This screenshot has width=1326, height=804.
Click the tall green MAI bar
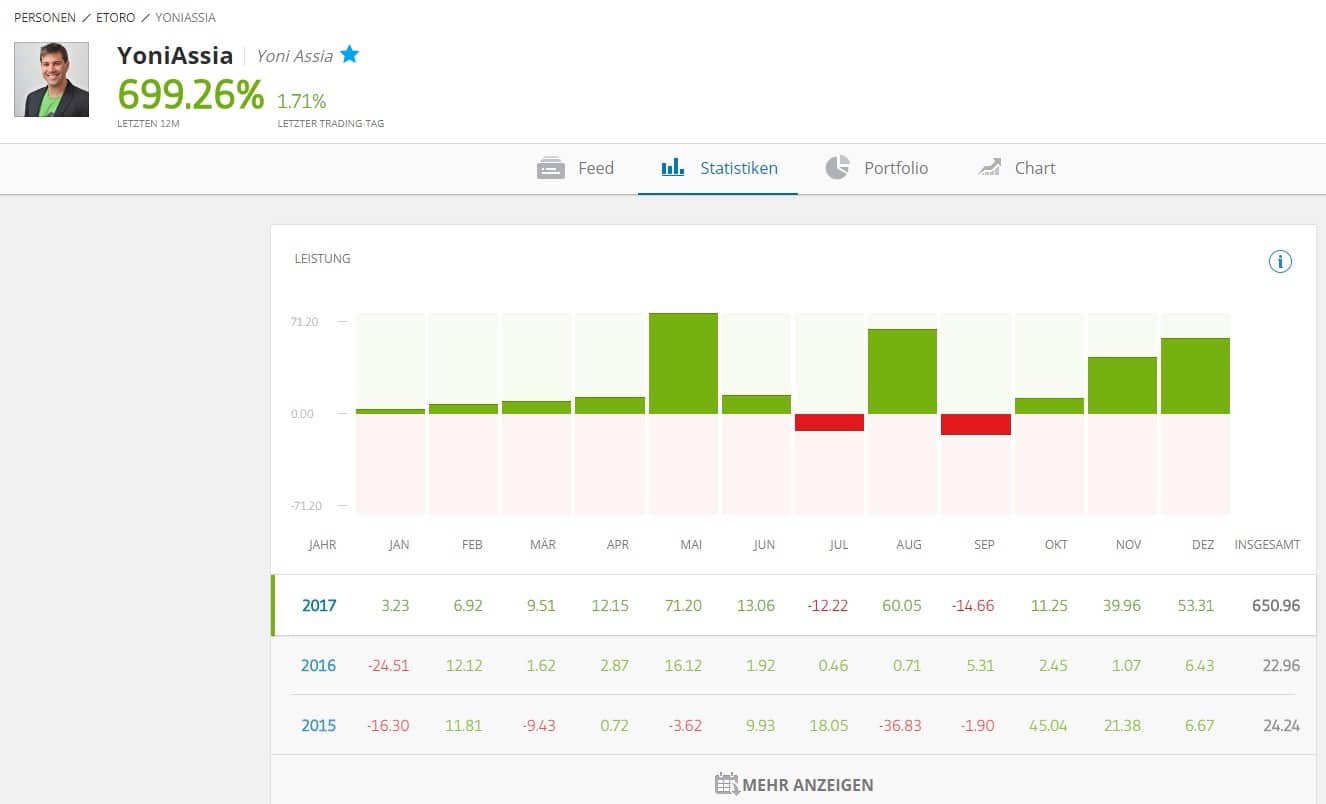[x=683, y=363]
